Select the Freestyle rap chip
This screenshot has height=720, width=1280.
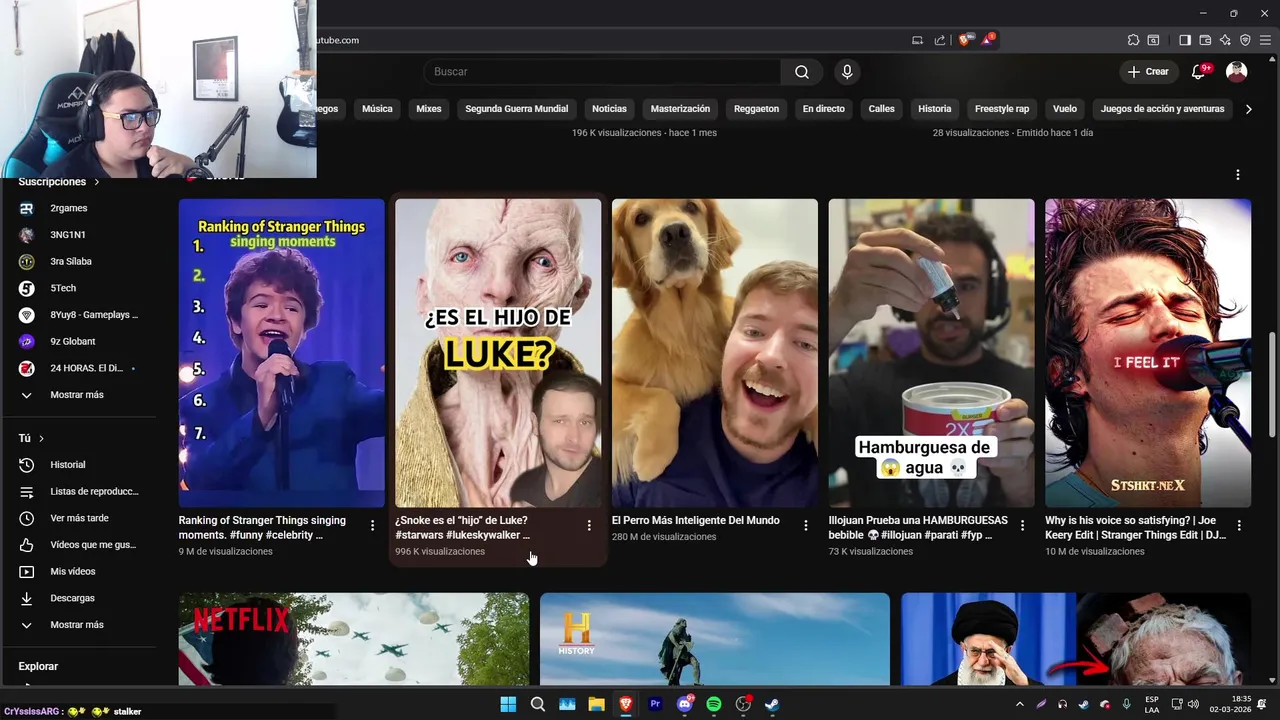(1002, 109)
